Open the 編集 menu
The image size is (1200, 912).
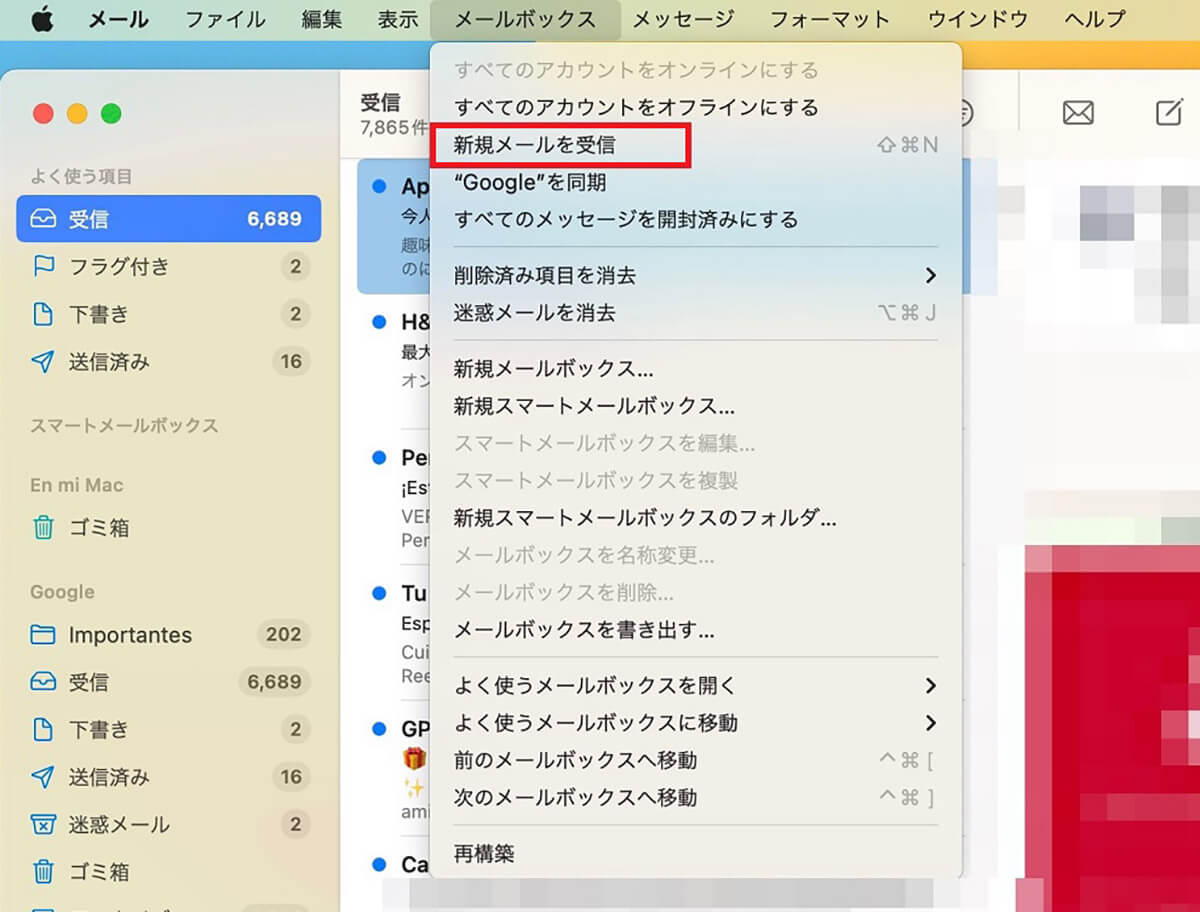click(321, 19)
